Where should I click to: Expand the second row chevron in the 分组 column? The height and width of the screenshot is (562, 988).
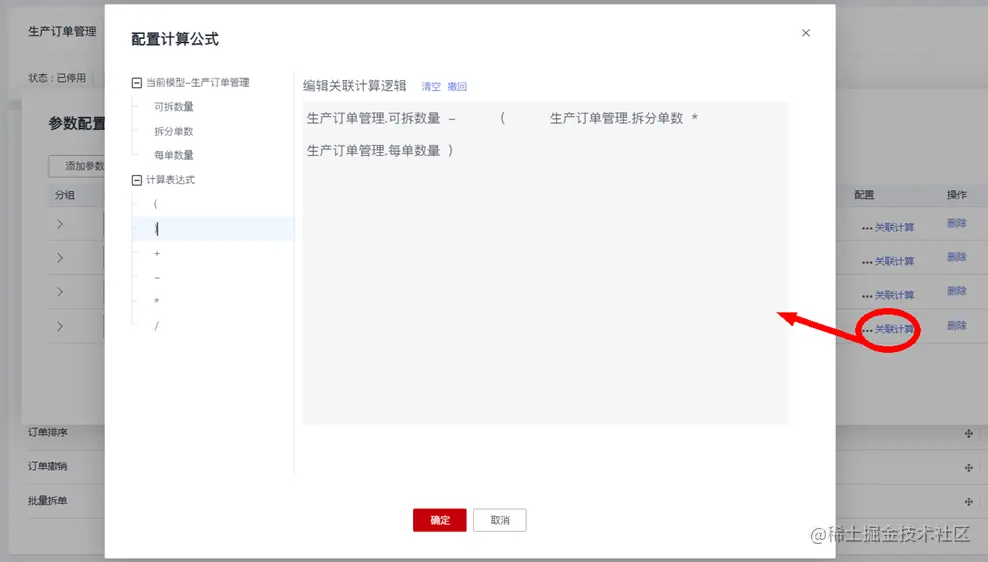pyautogui.click(x=60, y=258)
